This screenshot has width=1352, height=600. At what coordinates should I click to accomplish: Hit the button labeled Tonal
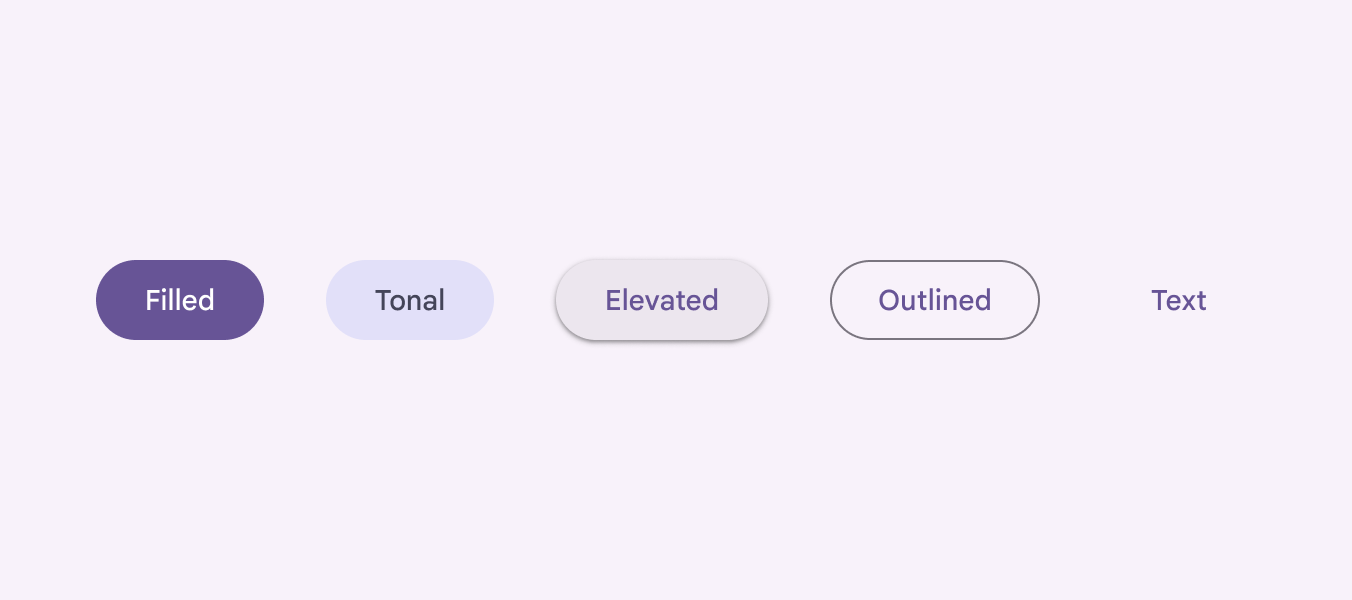[x=410, y=300]
